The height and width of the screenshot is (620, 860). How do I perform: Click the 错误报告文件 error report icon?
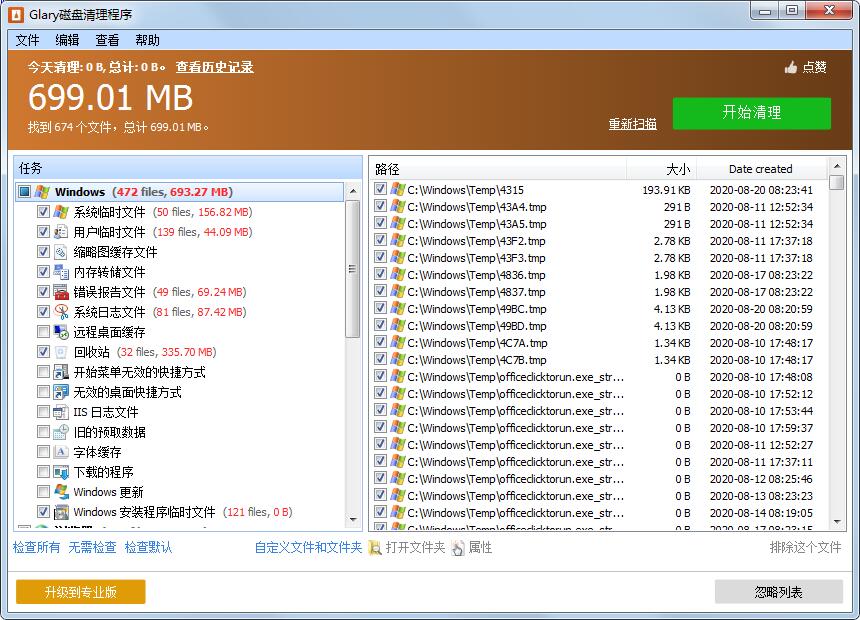[59, 292]
